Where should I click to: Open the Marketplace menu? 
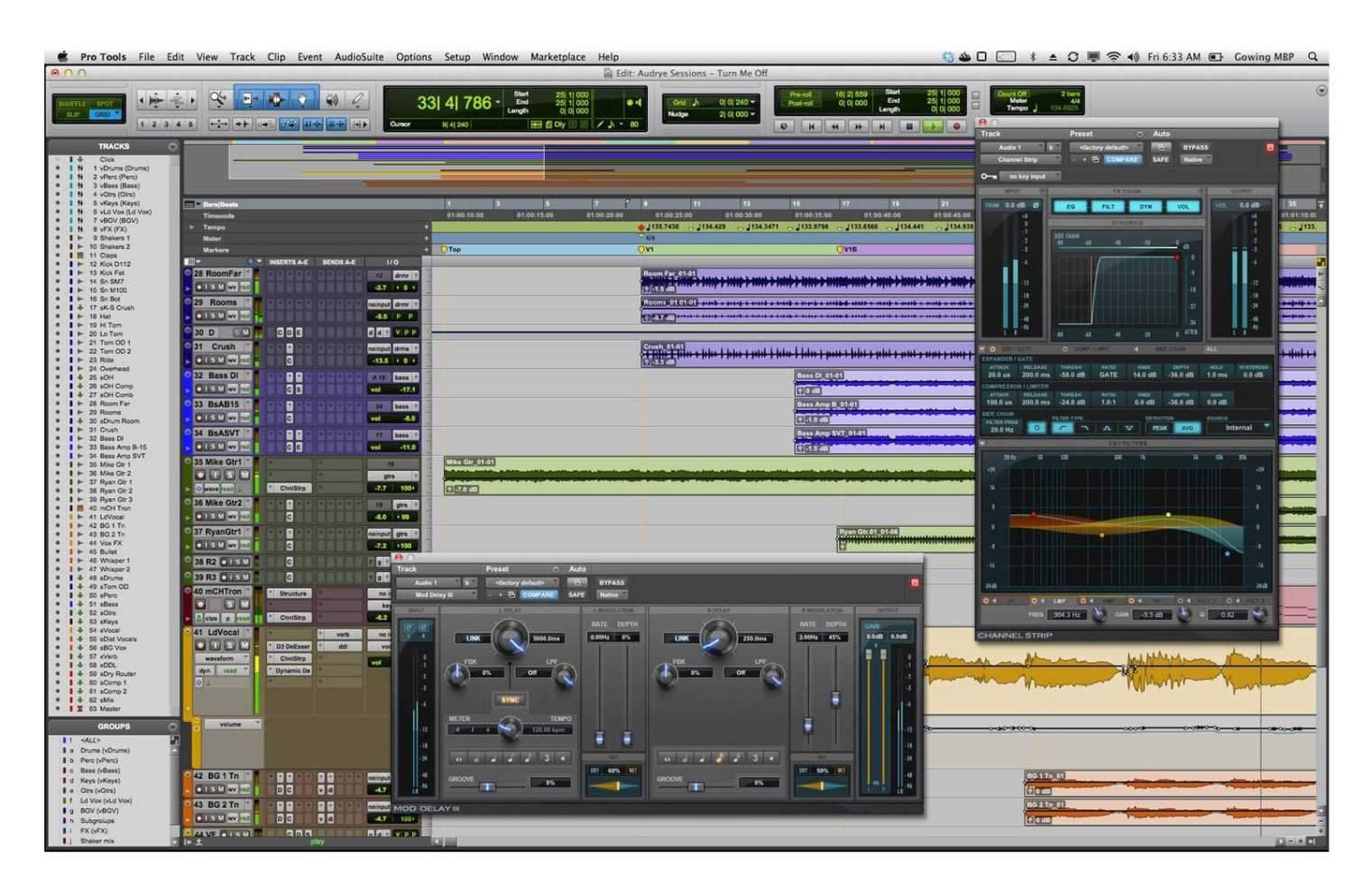coord(558,56)
